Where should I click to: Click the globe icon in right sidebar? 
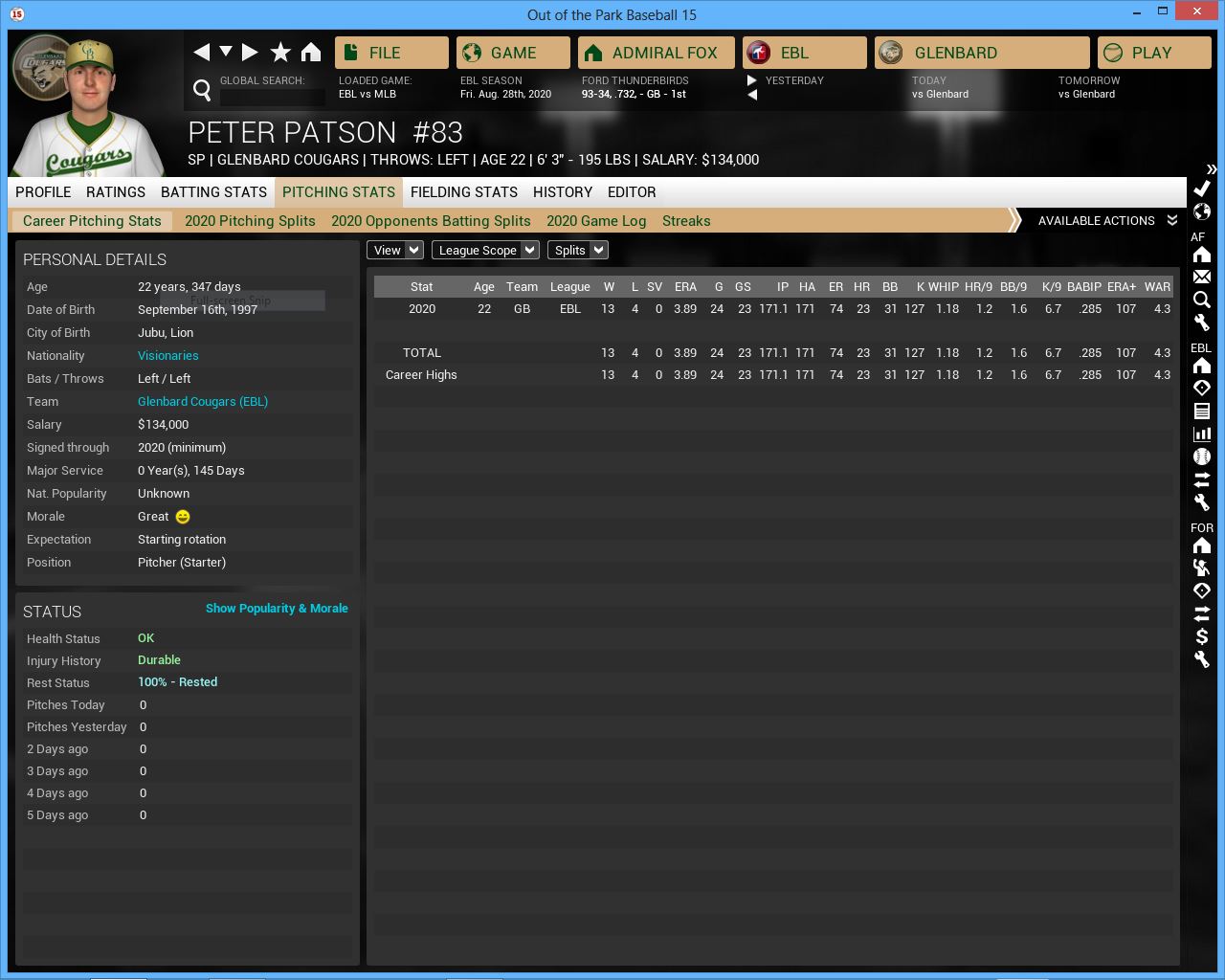[1202, 212]
